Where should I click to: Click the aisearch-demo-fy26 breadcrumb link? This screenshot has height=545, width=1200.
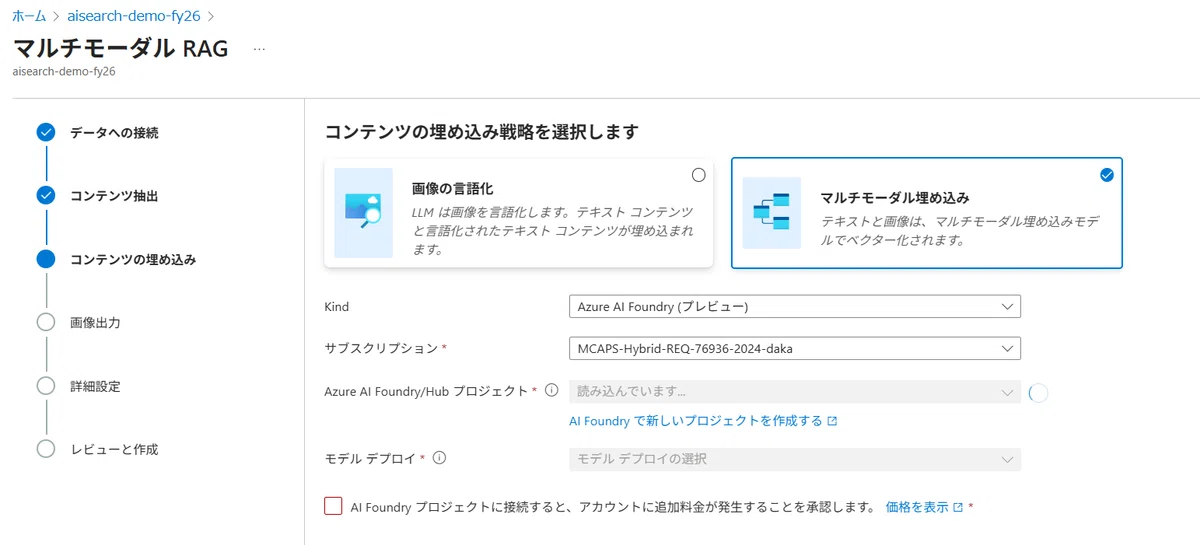(133, 17)
